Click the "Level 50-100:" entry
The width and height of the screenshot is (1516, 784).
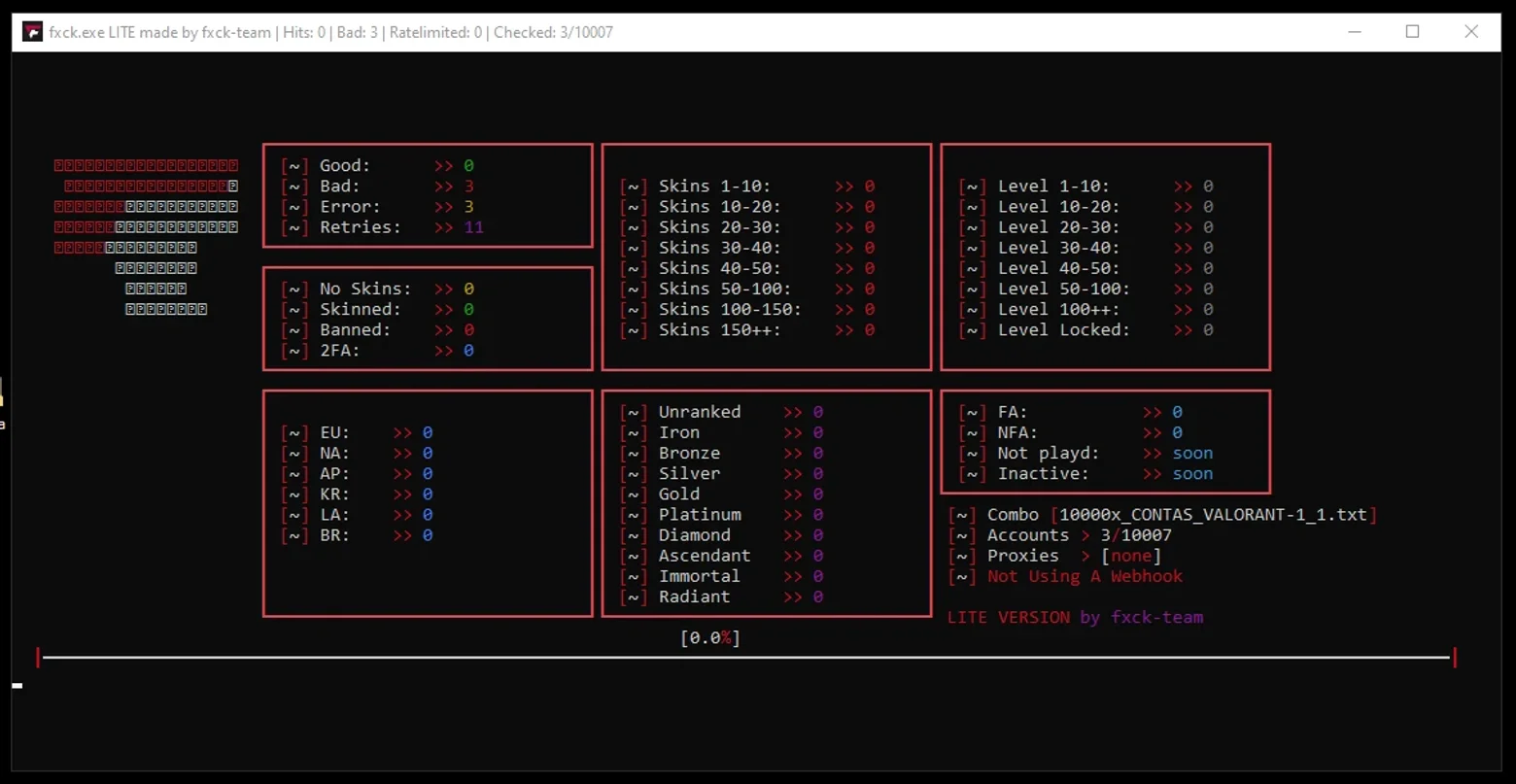1086,290
